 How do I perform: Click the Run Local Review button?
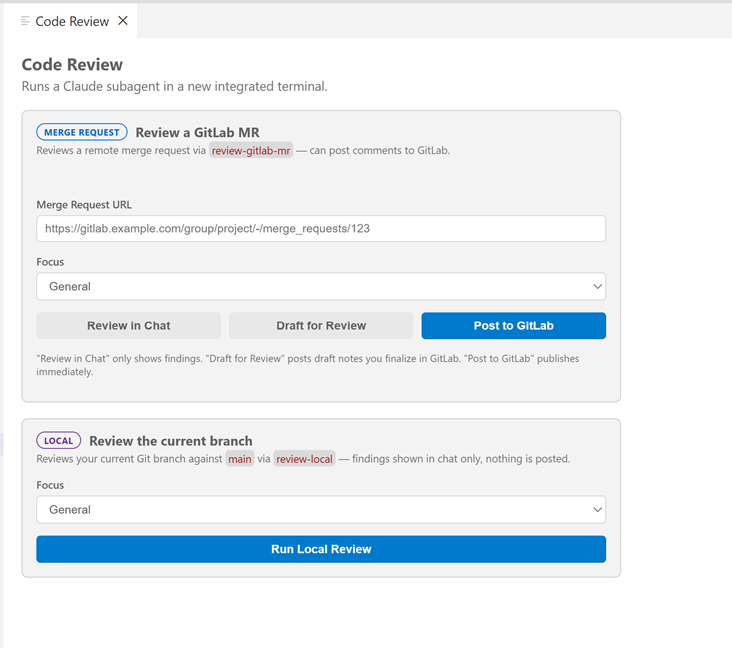click(x=321, y=549)
